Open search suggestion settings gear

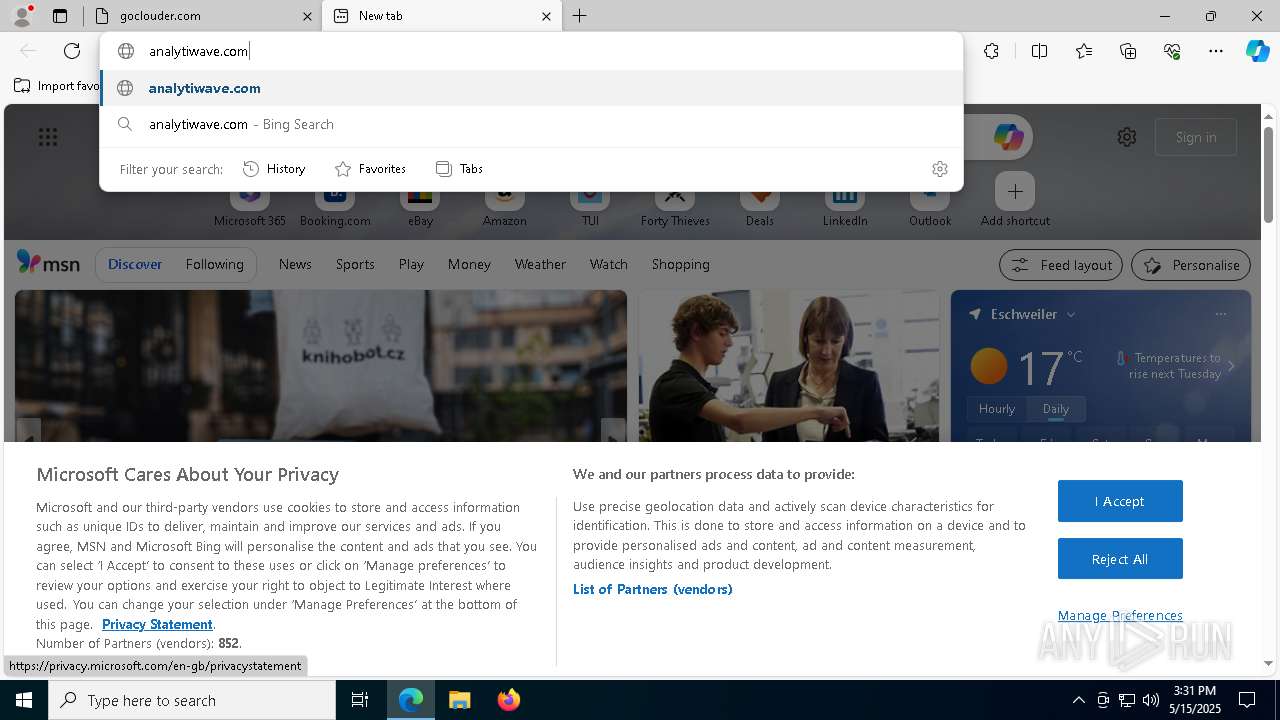[939, 169]
